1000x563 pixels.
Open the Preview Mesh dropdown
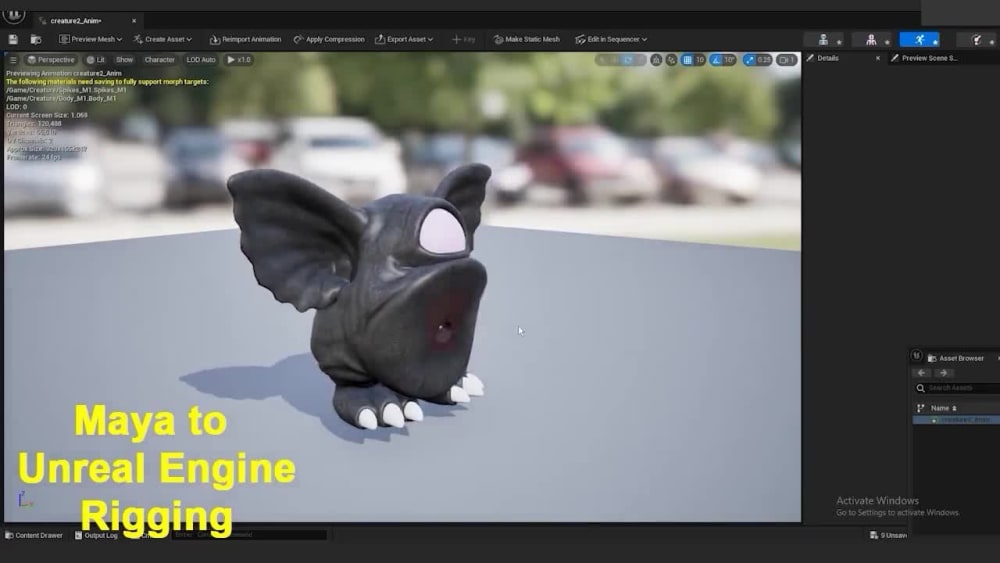tap(90, 40)
